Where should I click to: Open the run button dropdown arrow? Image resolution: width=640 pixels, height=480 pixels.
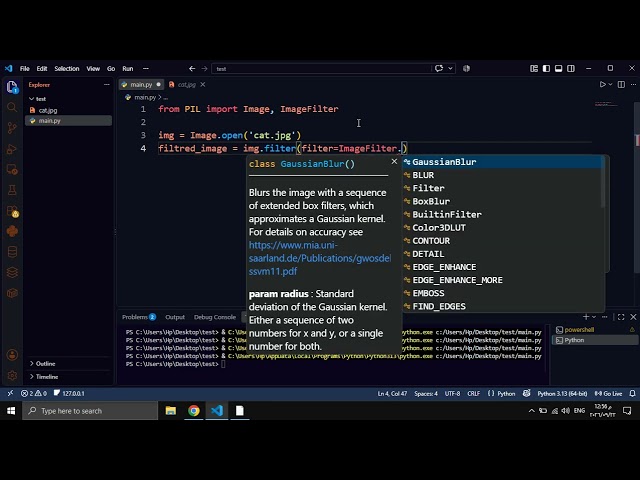pyautogui.click(x=610, y=84)
